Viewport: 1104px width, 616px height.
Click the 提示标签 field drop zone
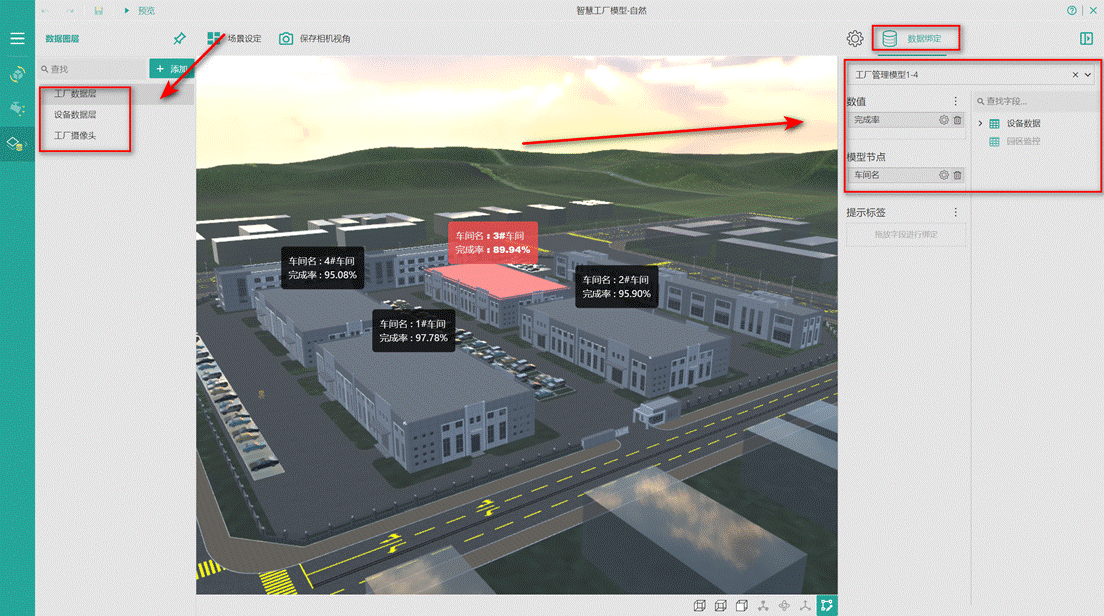point(906,234)
